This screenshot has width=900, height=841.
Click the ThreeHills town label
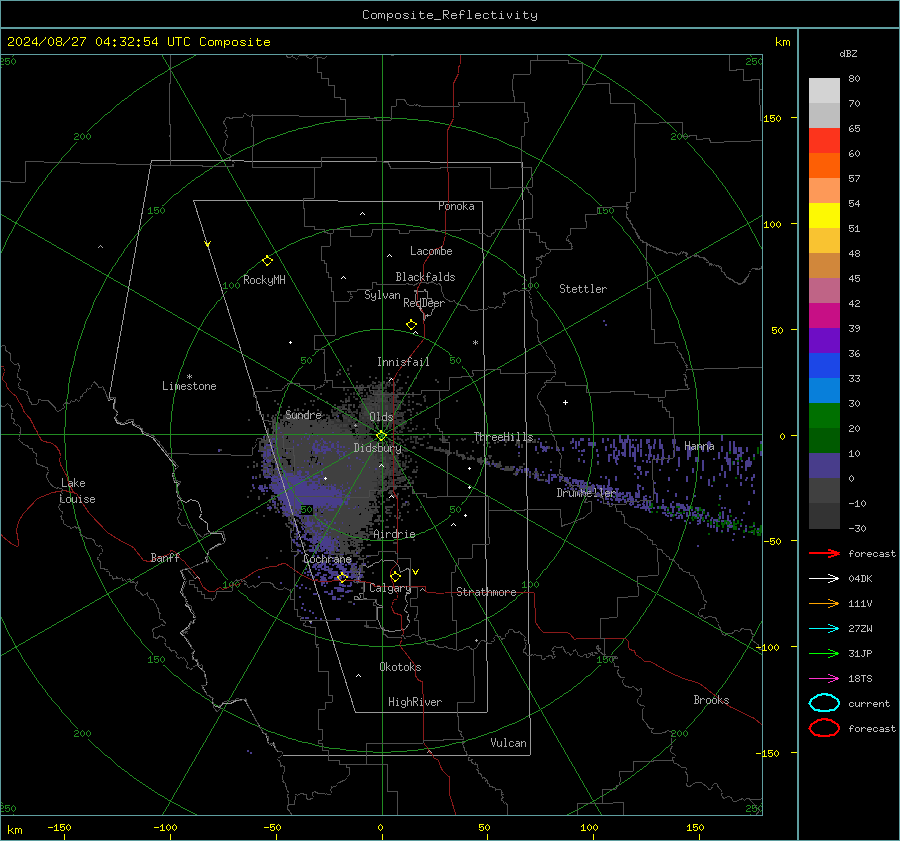[503, 437]
